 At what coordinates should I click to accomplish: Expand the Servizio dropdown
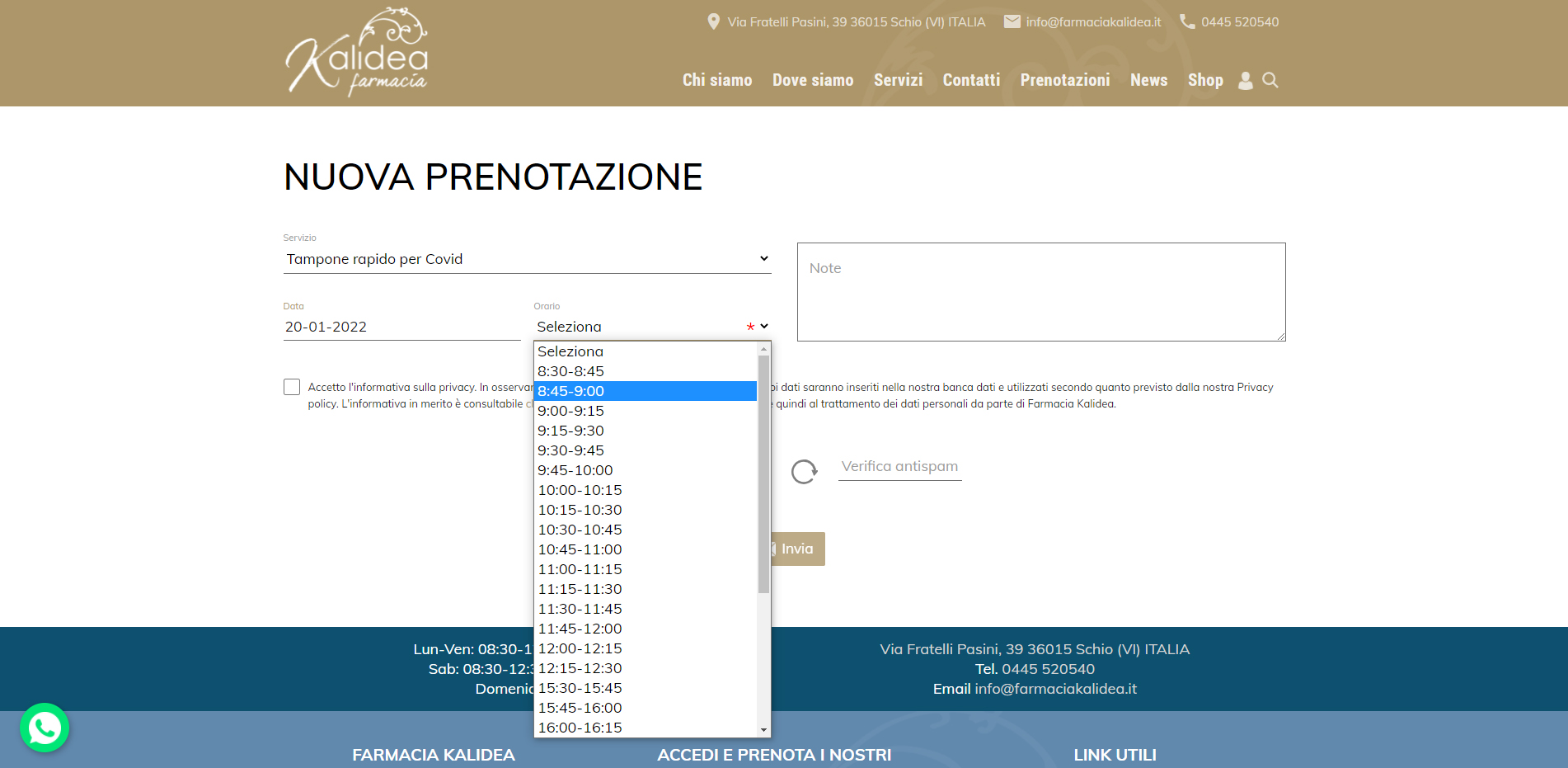[x=527, y=259]
